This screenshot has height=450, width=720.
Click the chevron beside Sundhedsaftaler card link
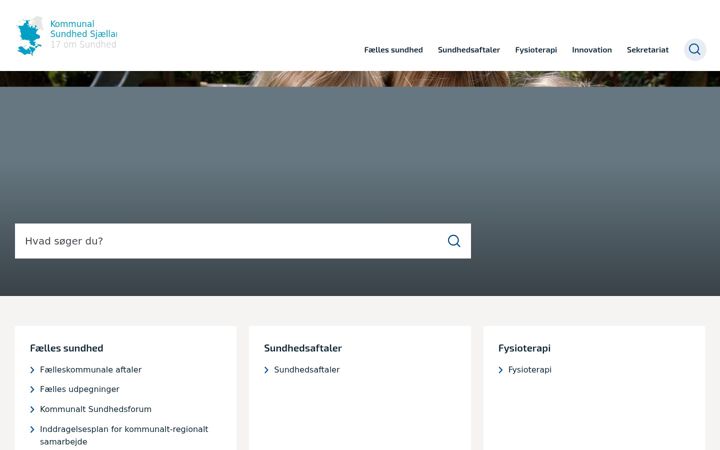266,370
